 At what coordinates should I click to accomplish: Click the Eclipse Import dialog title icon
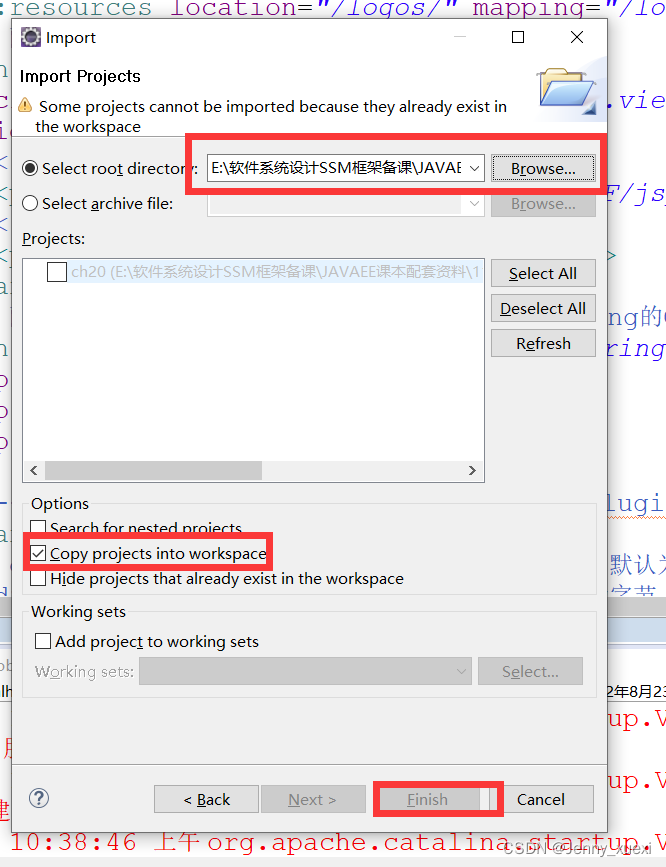point(30,37)
